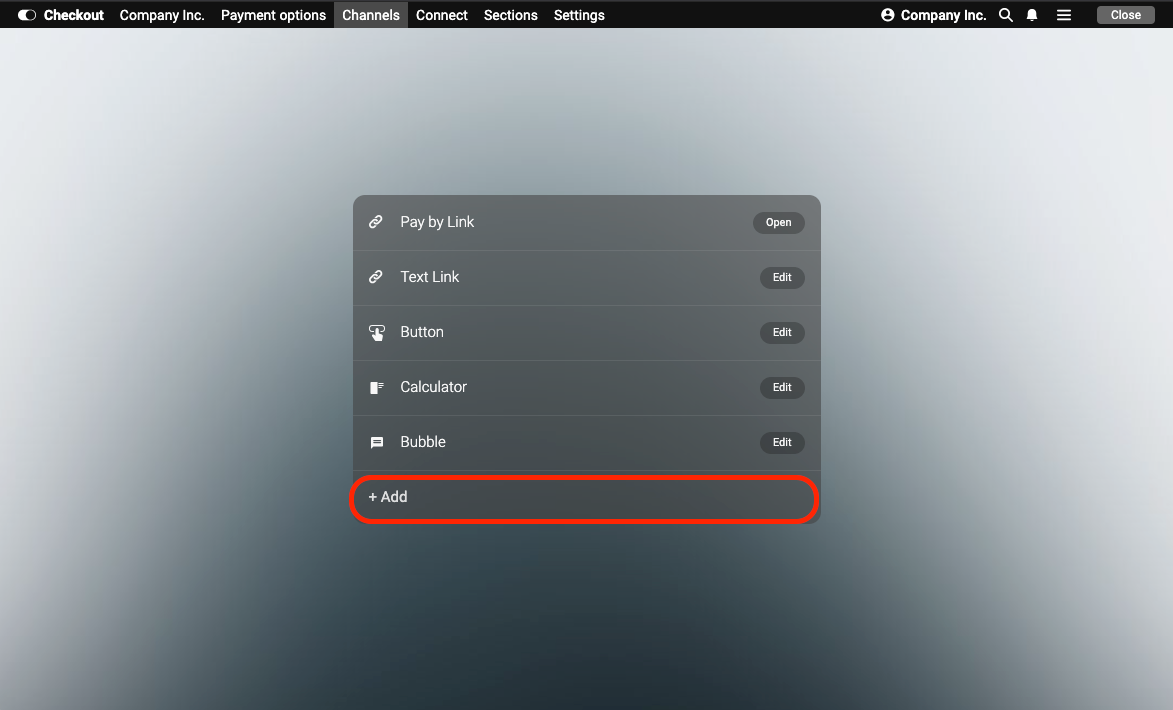Open the Company Inc. menu item
Screen dimensions: 1173x710
coord(162,15)
